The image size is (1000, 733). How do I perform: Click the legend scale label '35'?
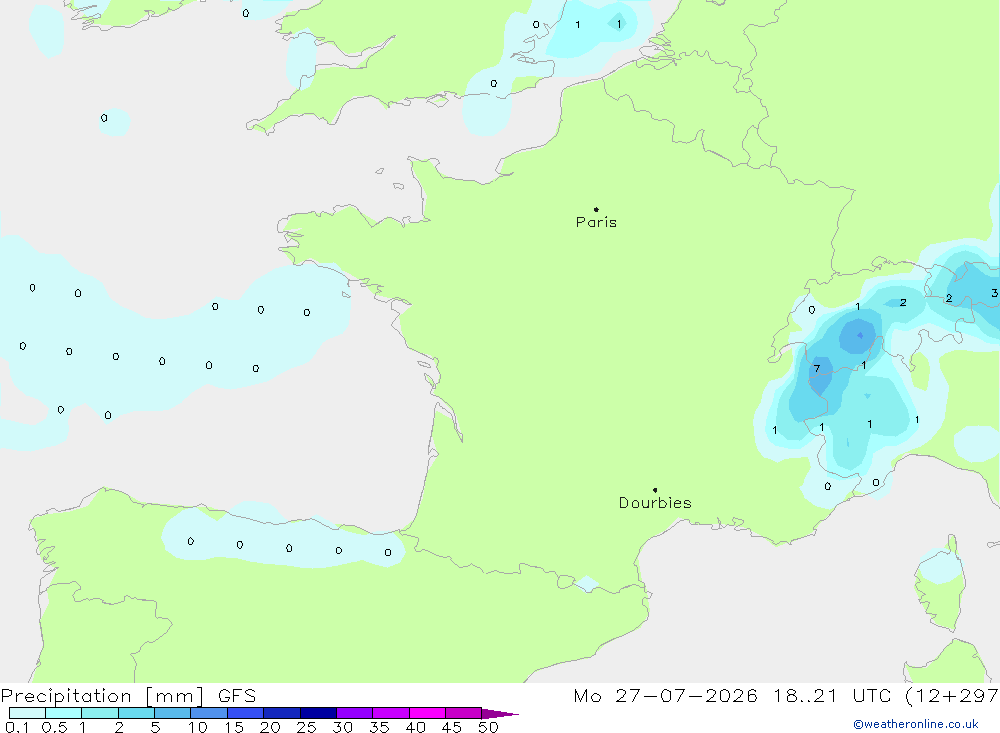(379, 727)
